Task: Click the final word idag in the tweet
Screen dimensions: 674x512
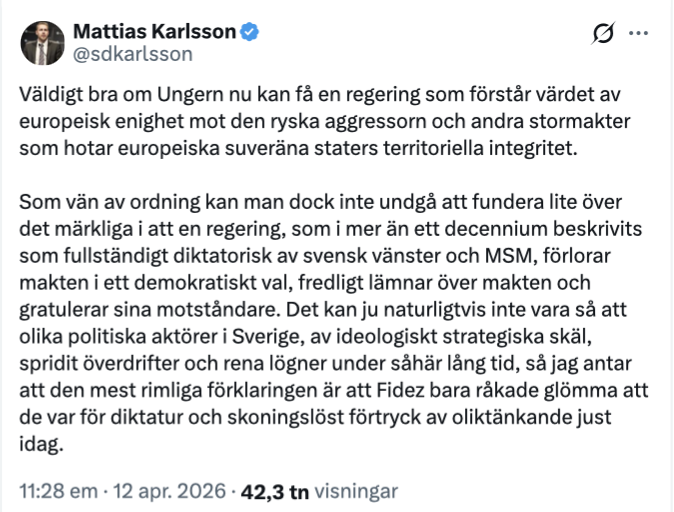Action: (x=40, y=441)
